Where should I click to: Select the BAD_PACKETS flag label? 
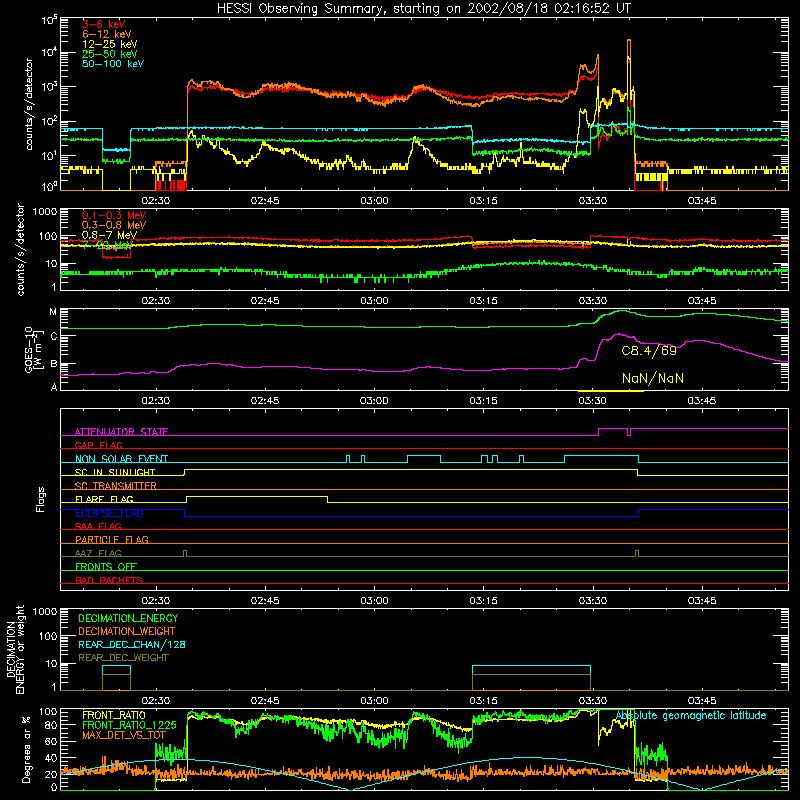tap(109, 580)
